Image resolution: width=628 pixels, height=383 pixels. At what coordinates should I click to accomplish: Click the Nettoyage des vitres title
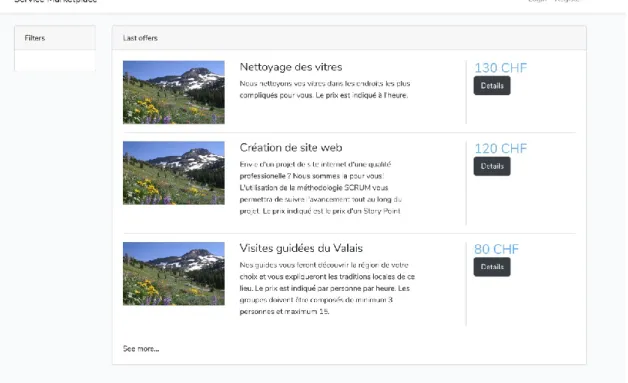coord(291,67)
